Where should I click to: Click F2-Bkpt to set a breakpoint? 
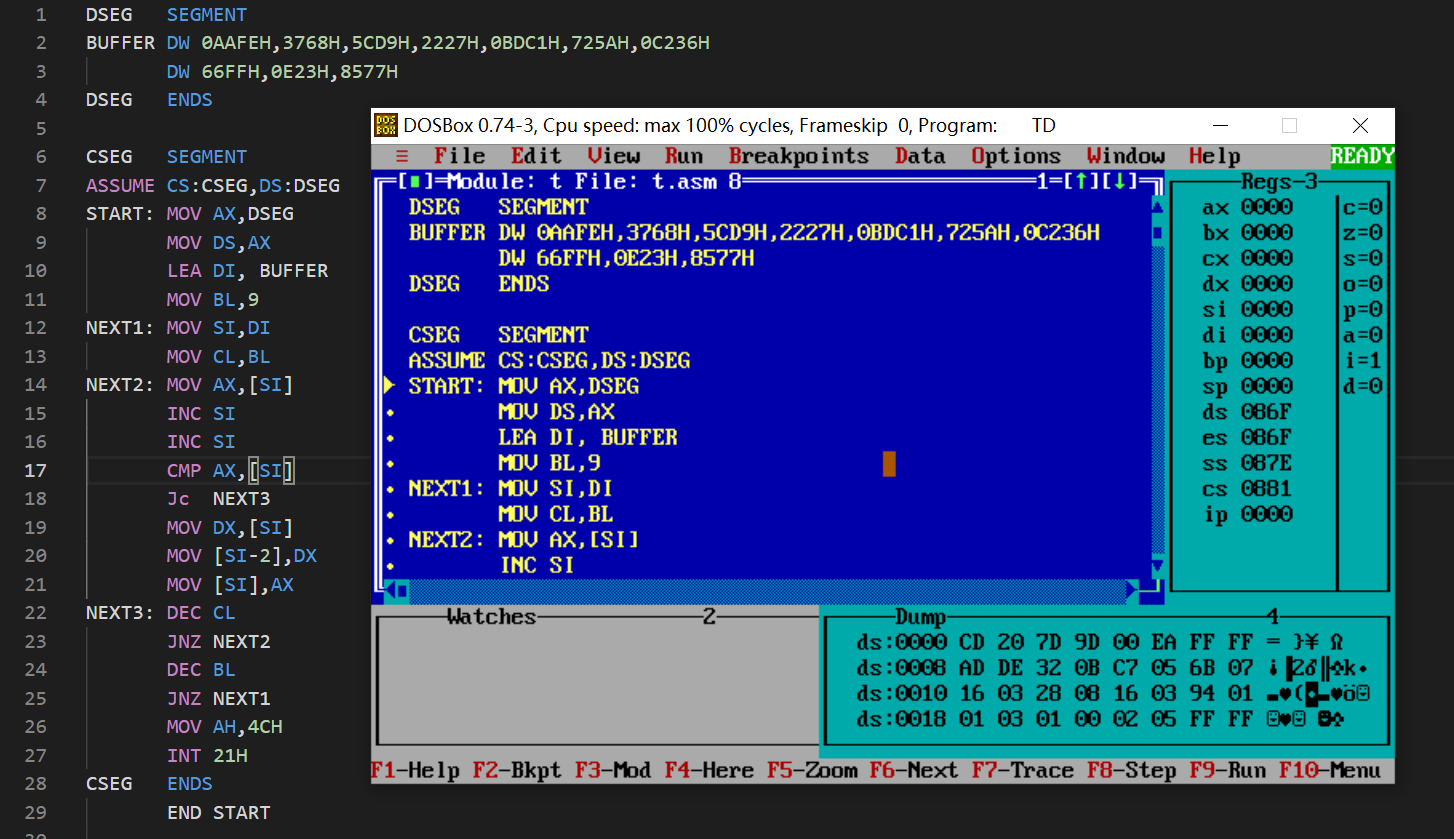[x=517, y=770]
